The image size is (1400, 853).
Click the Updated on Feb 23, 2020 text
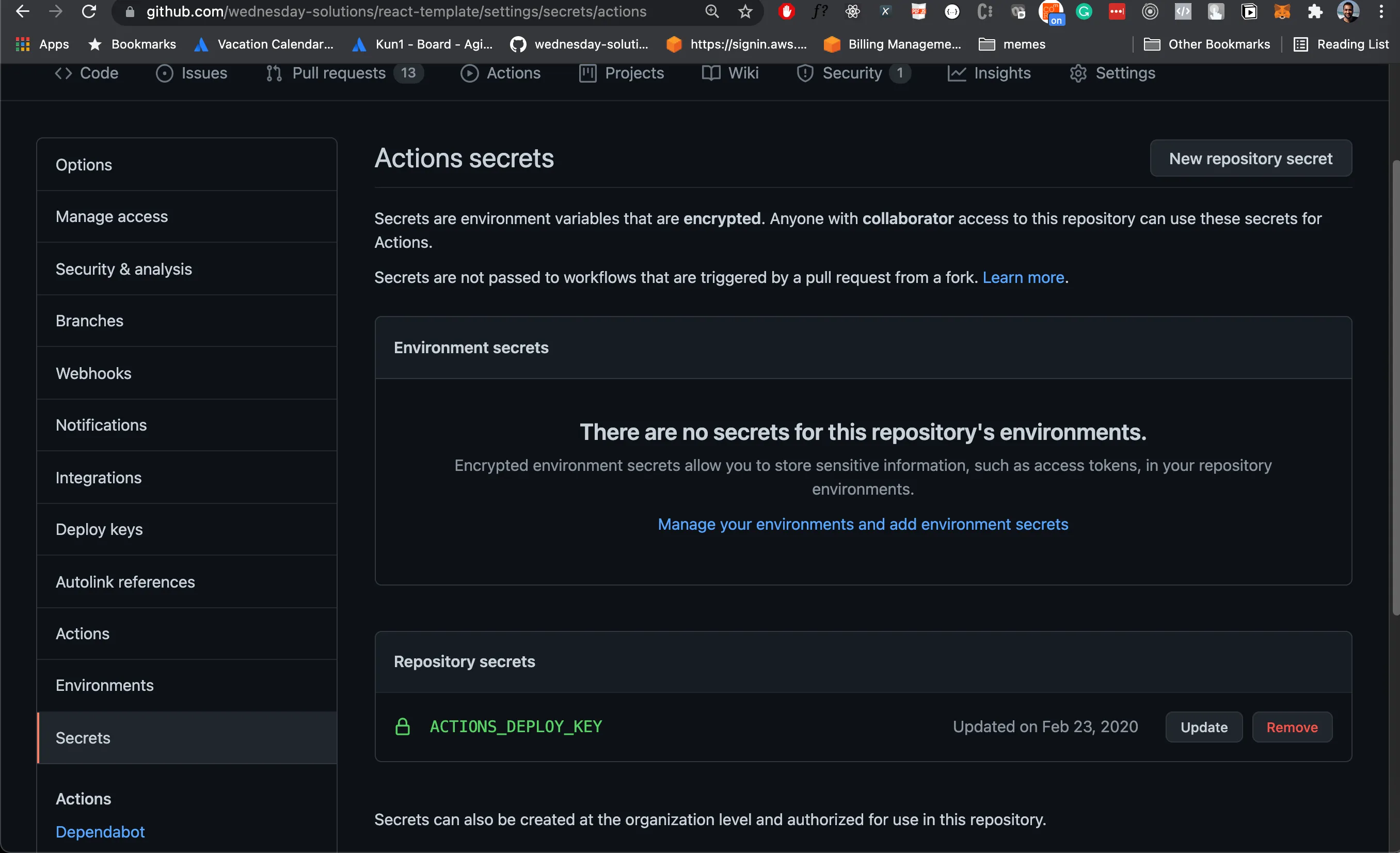point(1045,727)
